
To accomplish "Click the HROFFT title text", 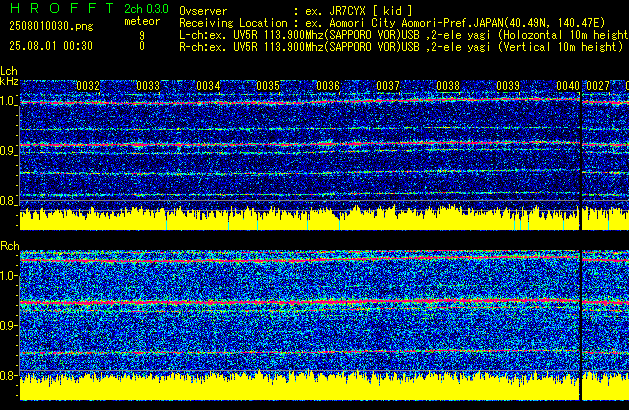I will click(x=62, y=8).
